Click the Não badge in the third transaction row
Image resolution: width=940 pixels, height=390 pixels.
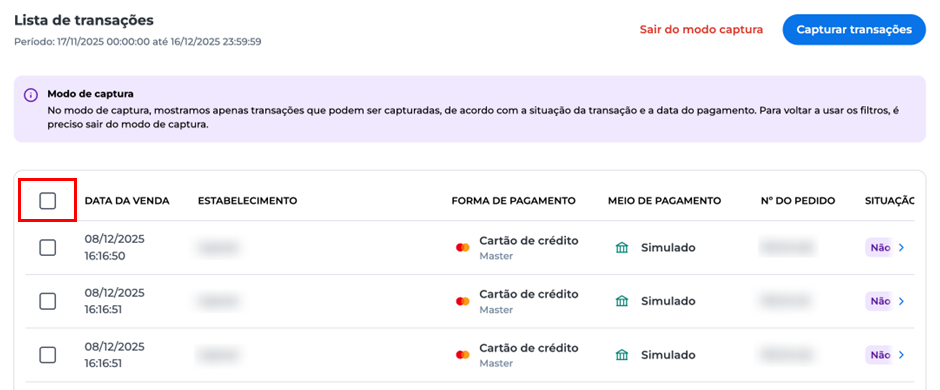coord(879,355)
